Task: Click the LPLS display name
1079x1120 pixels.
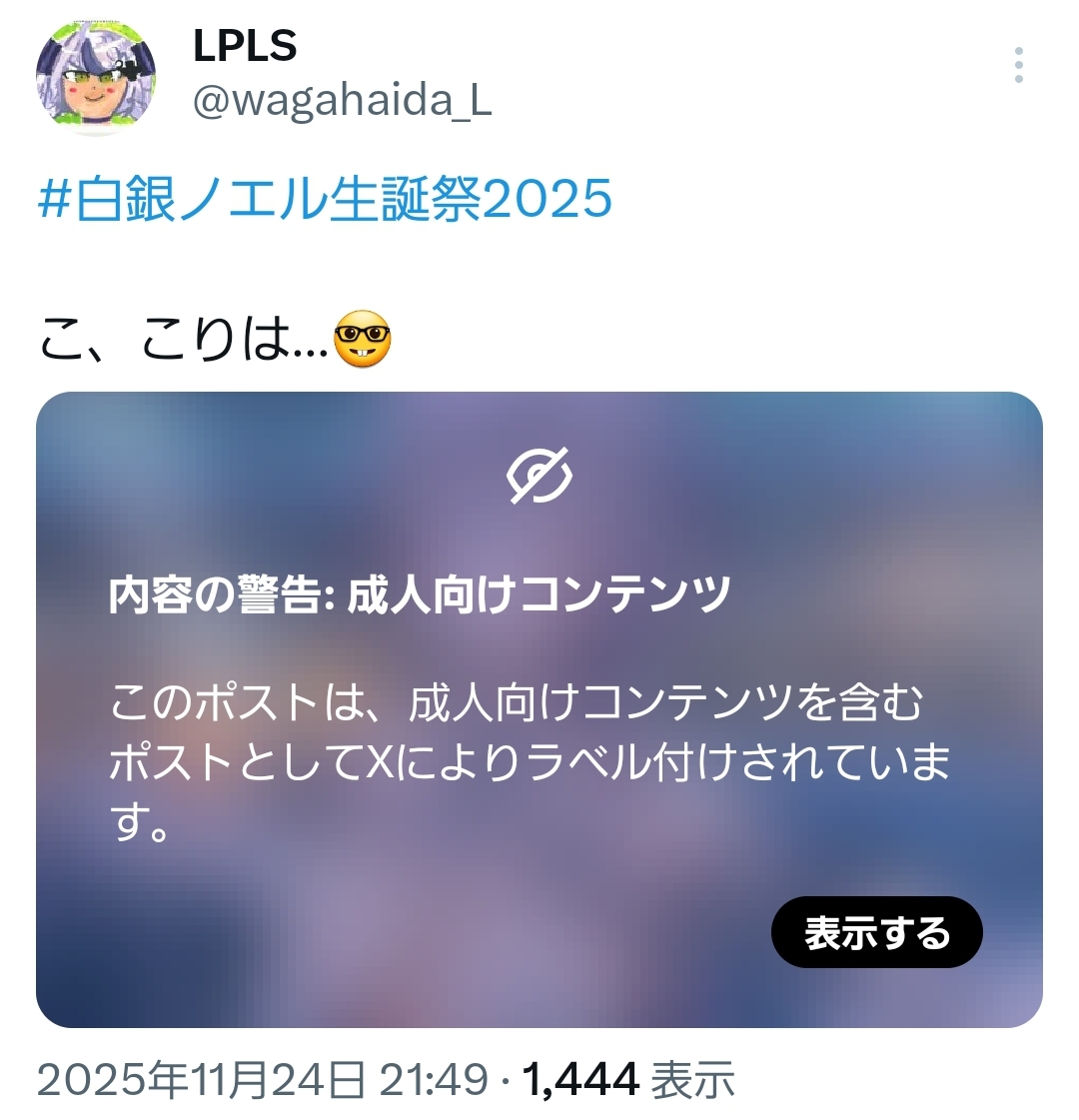Action: tap(245, 46)
